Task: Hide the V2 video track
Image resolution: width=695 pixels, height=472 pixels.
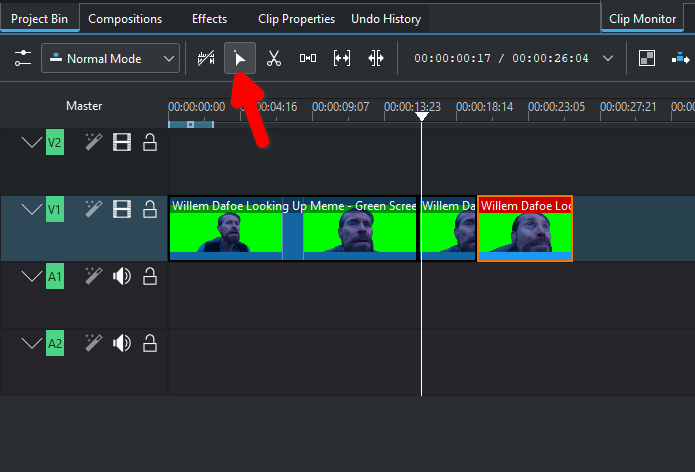Action: (x=122, y=142)
